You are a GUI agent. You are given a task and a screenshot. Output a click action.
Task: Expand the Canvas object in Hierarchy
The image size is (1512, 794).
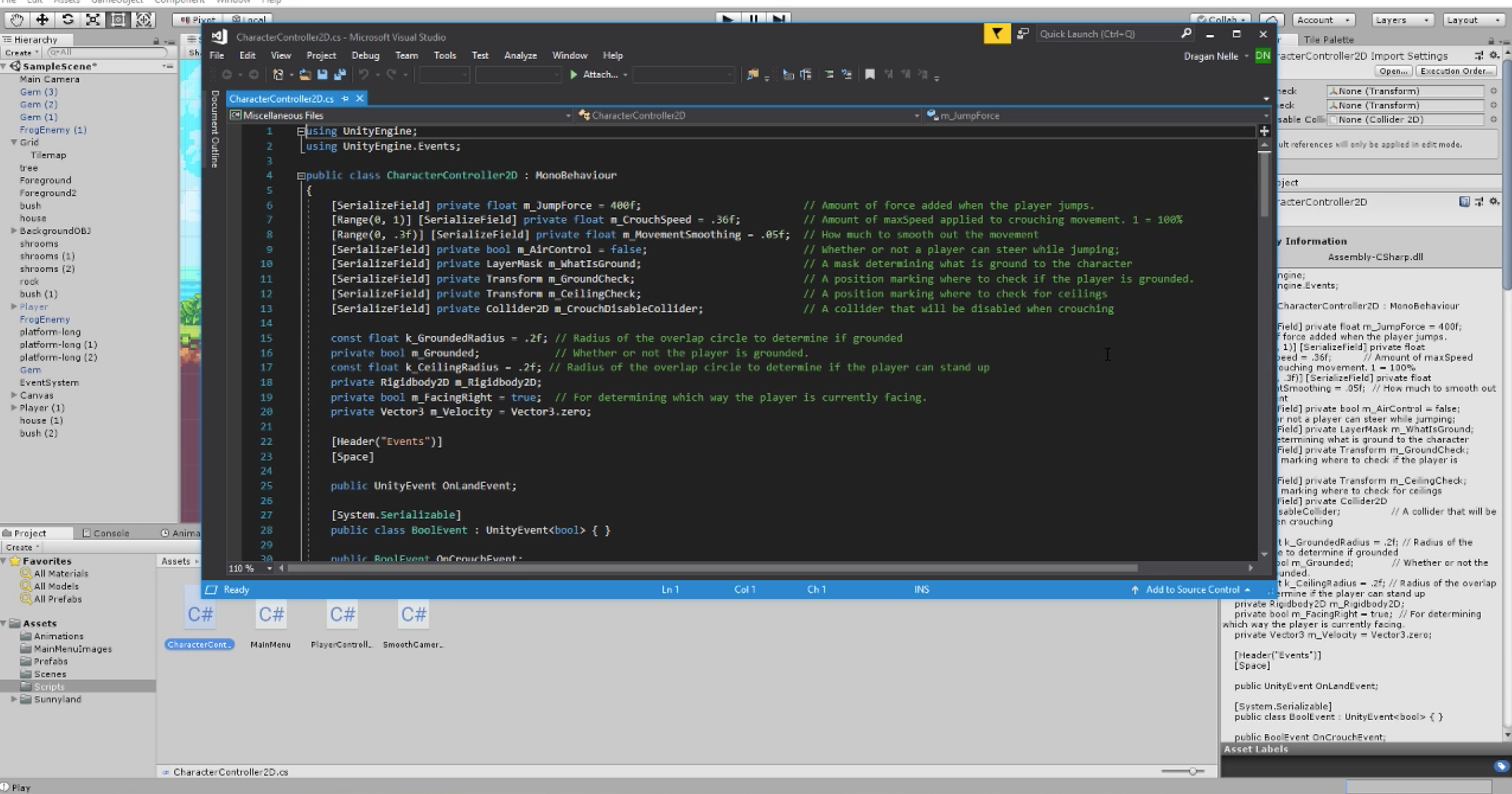coord(14,395)
